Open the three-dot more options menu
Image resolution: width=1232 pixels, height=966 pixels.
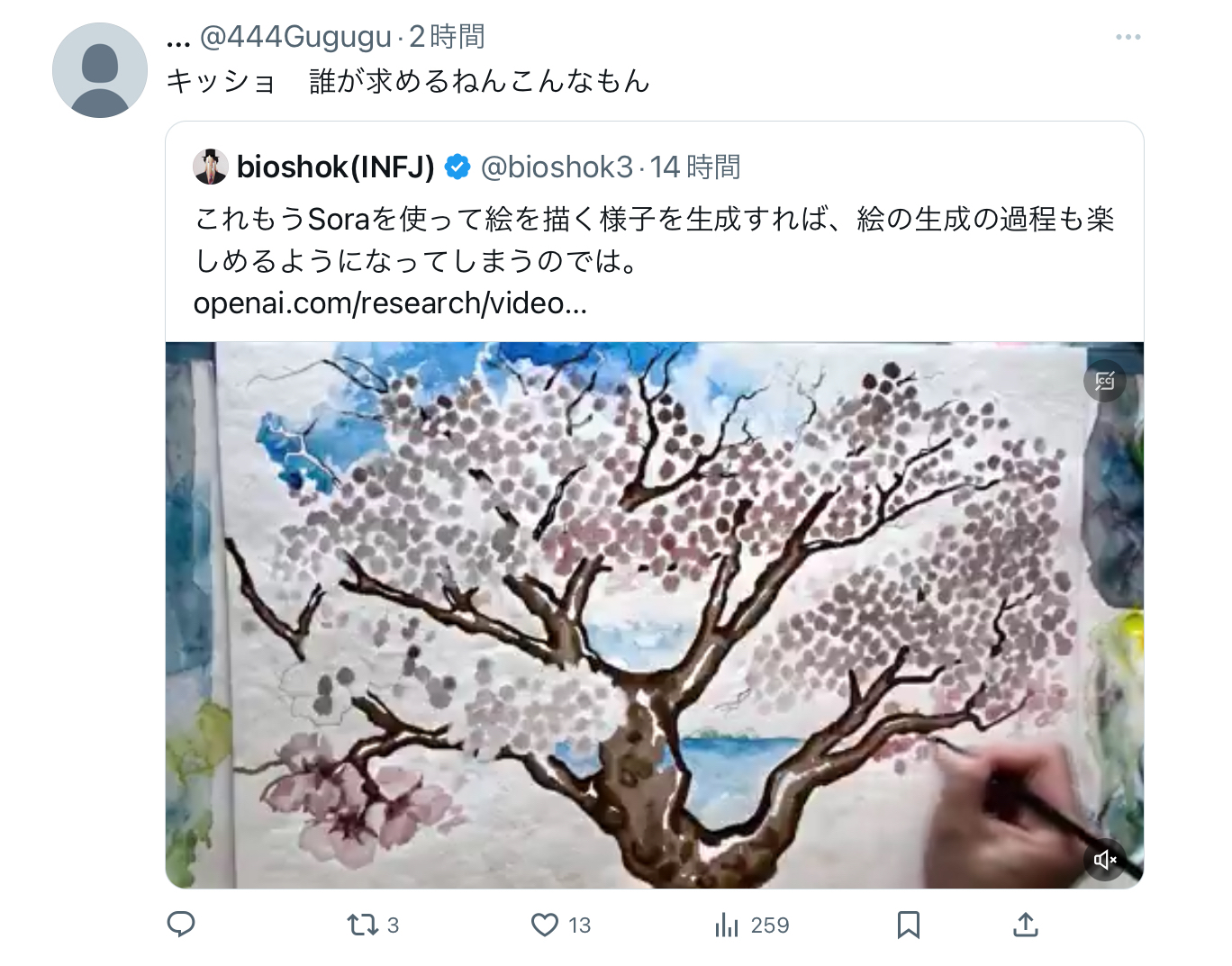point(1128,37)
